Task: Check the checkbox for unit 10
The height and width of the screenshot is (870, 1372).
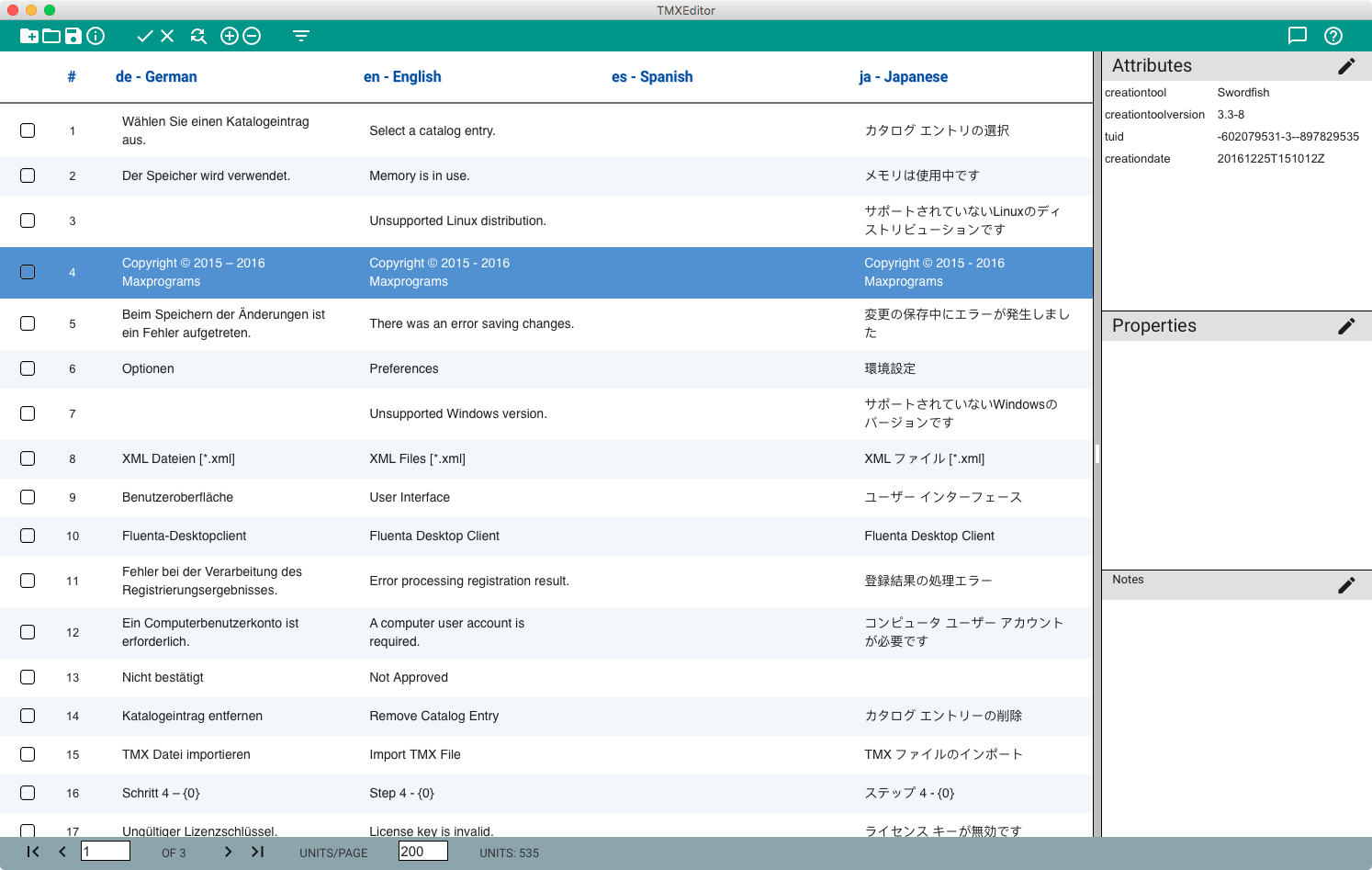Action: (x=28, y=536)
